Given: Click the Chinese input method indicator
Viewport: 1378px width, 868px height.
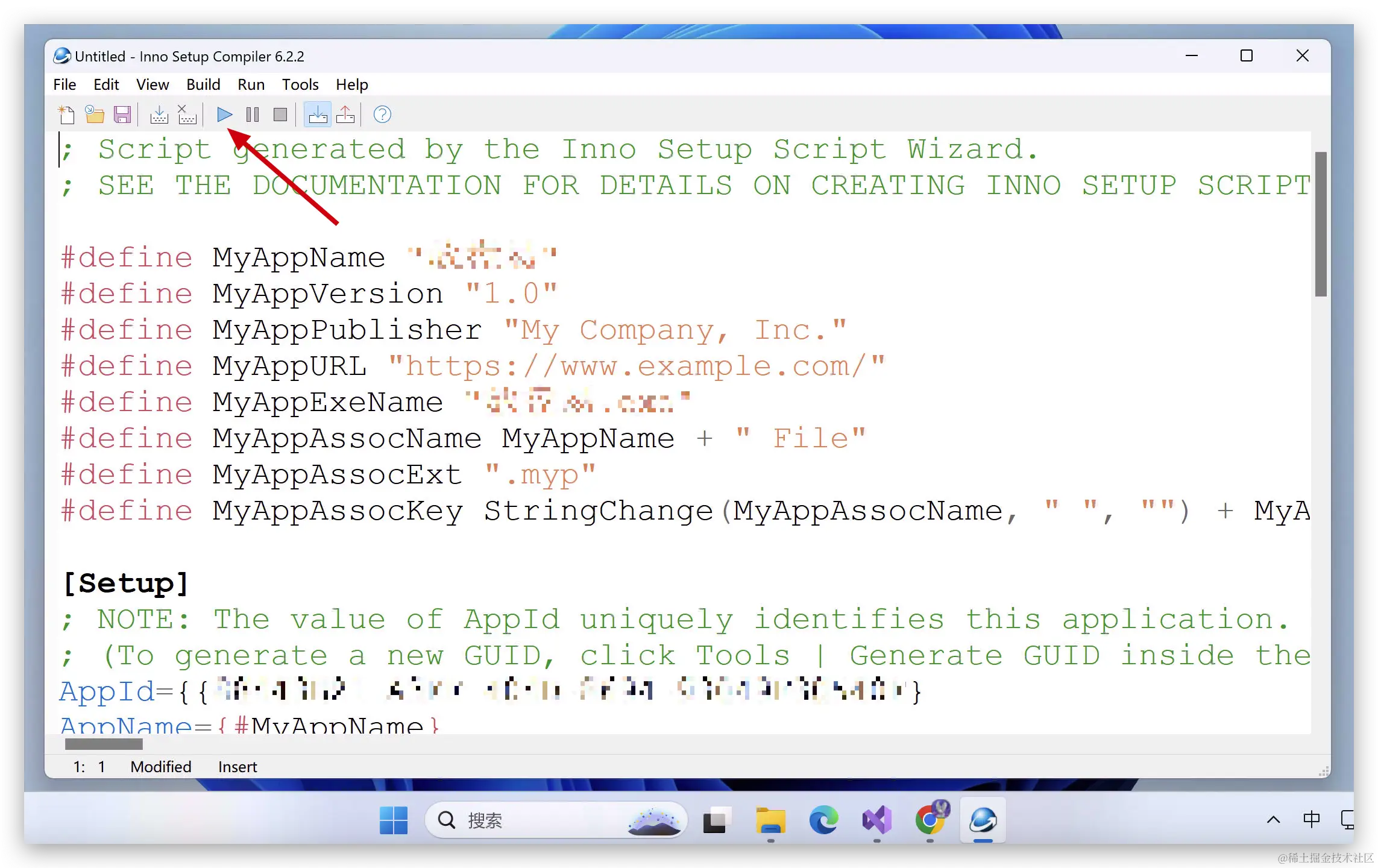Looking at the screenshot, I should tap(1311, 820).
